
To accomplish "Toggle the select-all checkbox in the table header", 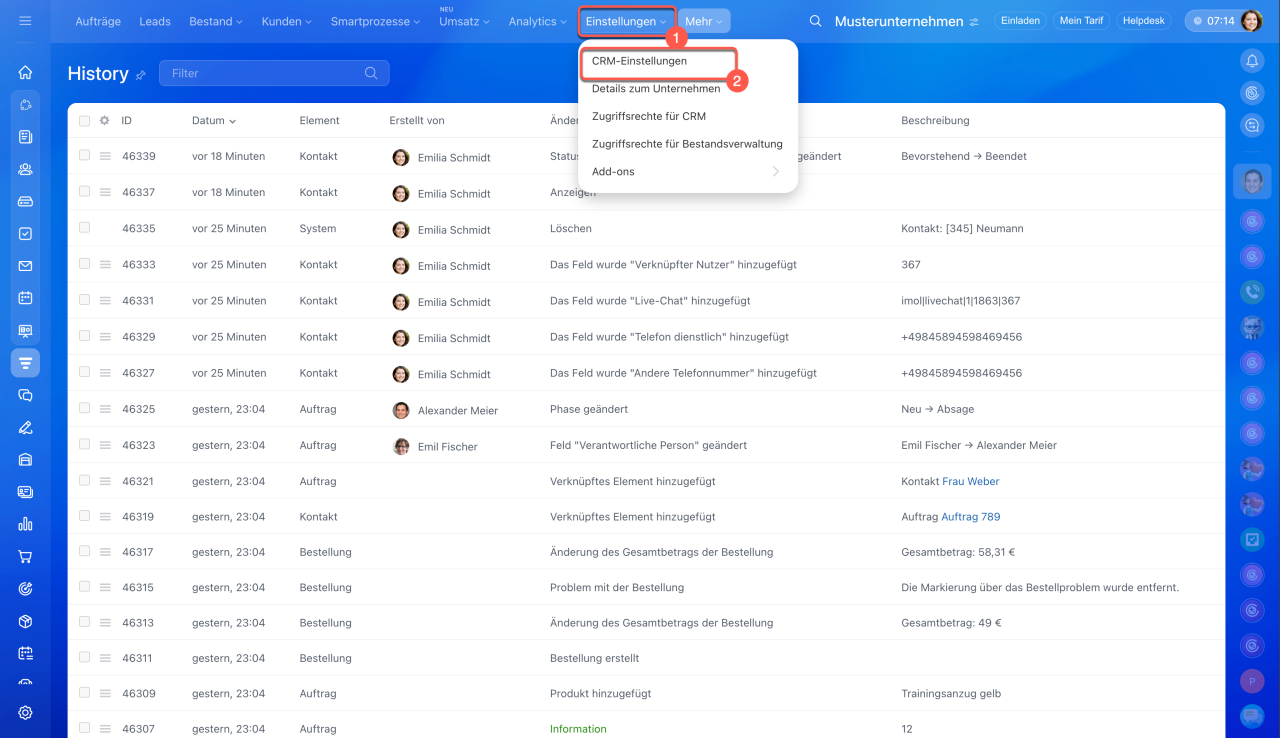I will [84, 120].
